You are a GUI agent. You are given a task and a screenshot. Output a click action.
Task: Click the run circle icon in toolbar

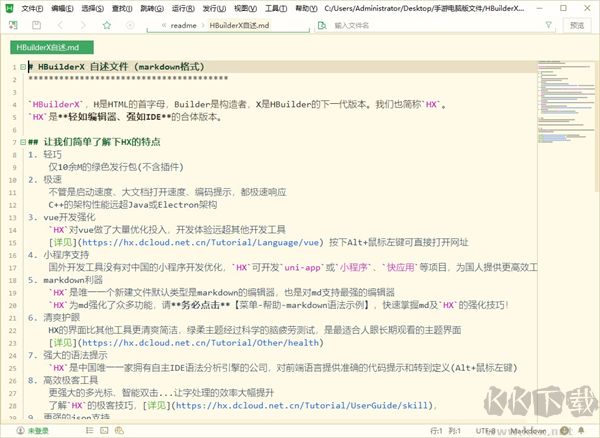[130, 25]
